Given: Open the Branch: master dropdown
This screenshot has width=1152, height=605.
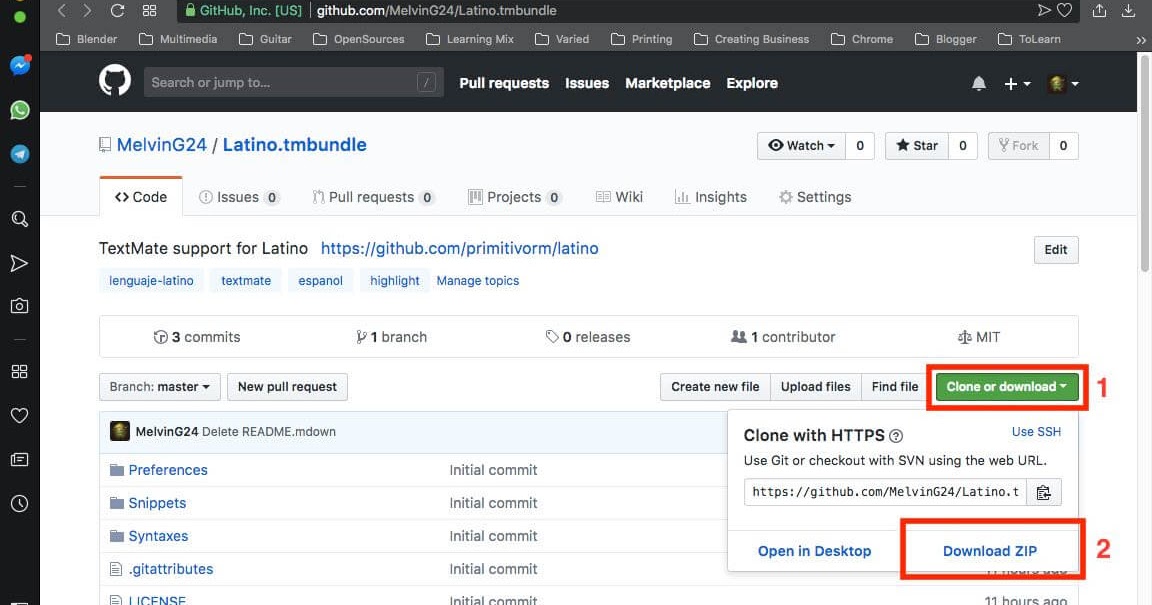Looking at the screenshot, I should click(x=159, y=387).
